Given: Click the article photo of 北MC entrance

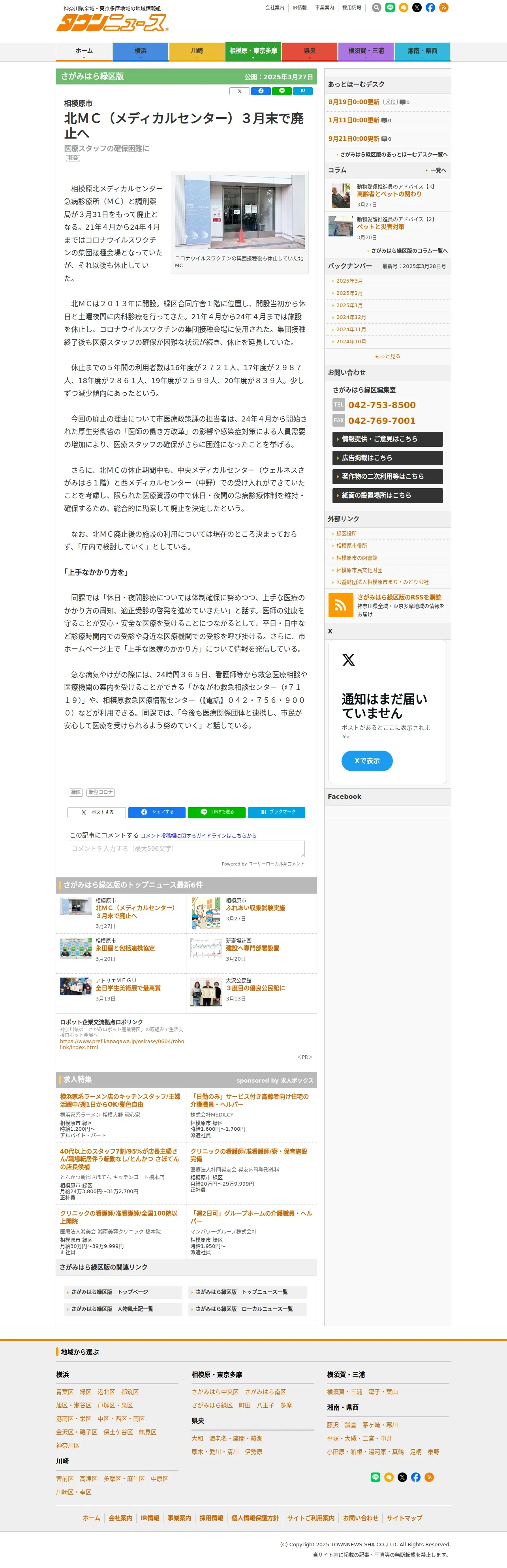Looking at the screenshot, I should 240,212.
